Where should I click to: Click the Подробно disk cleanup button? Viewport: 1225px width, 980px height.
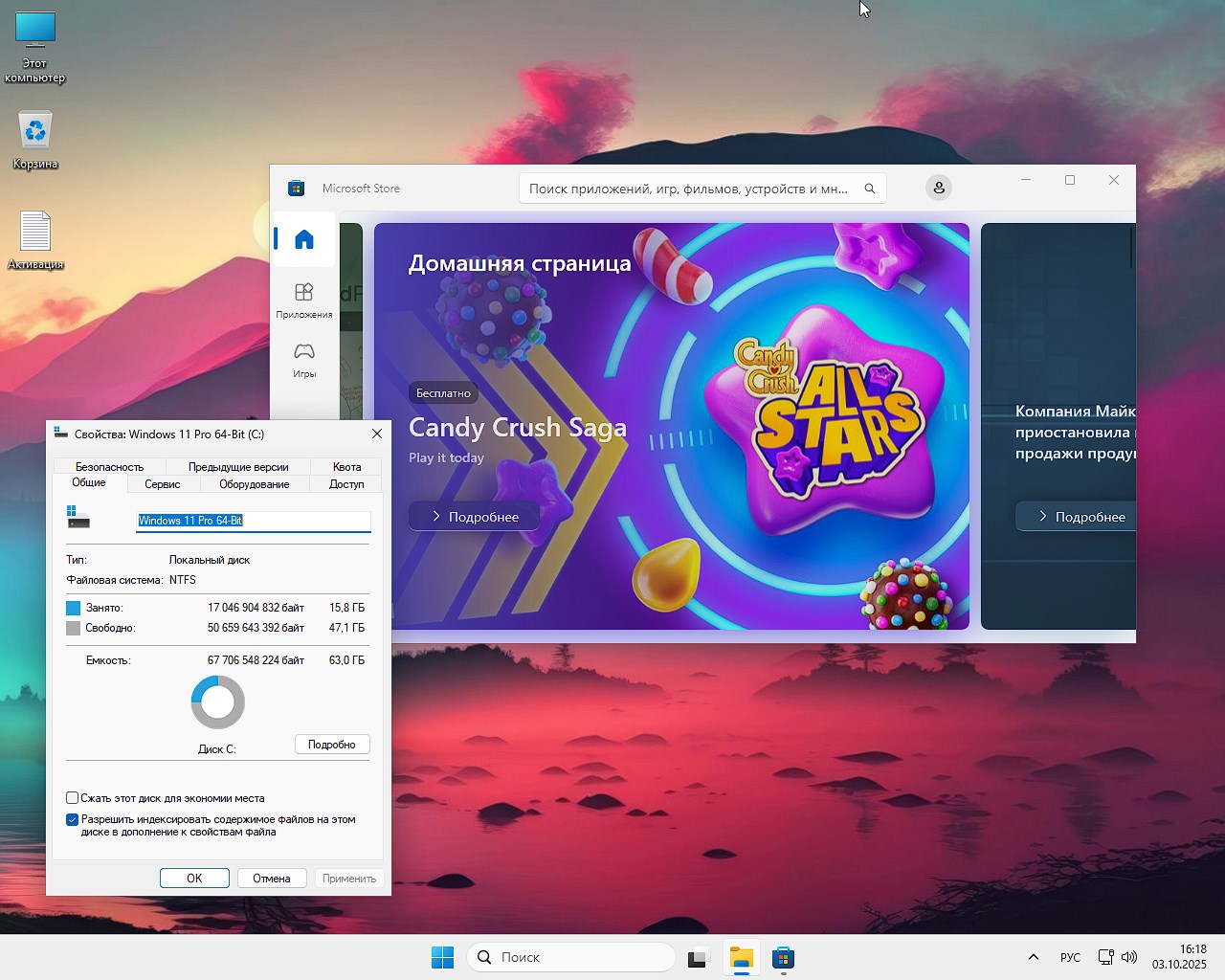[x=331, y=745]
